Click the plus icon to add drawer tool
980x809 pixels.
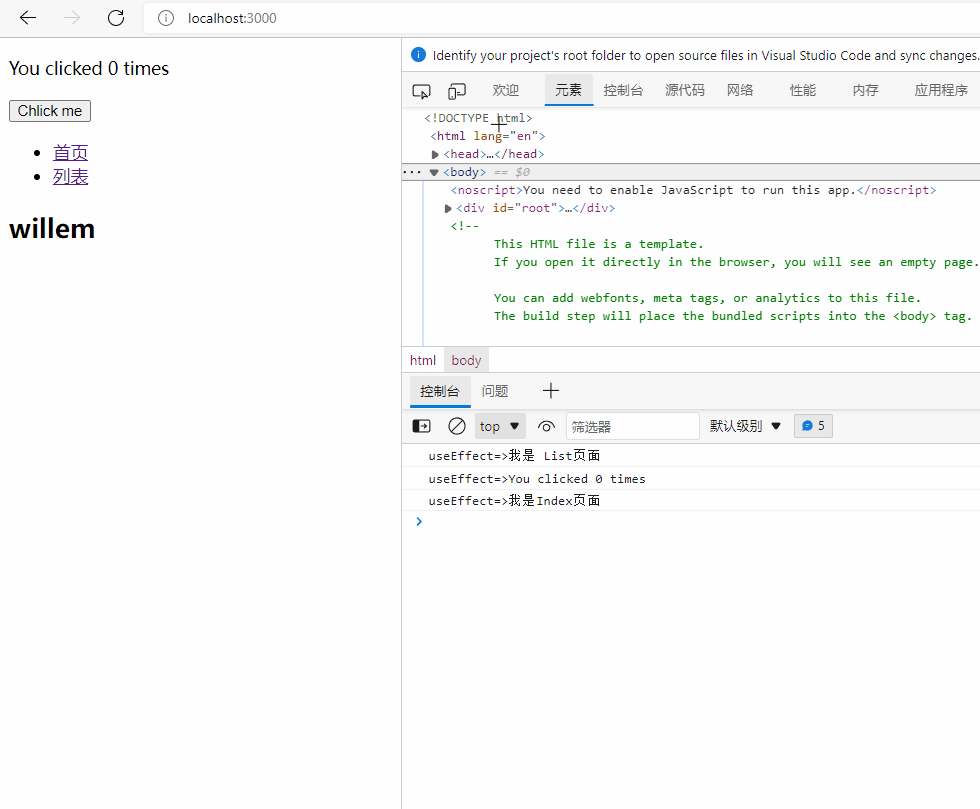[x=550, y=391]
